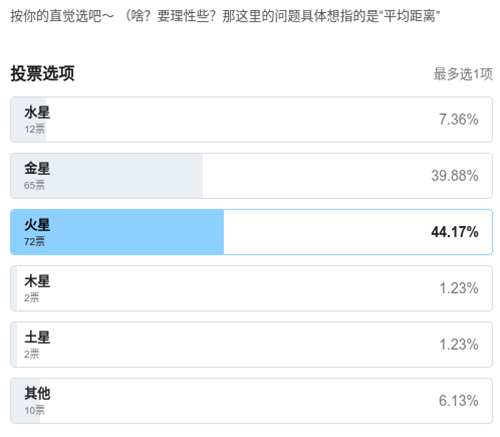Click the 6.13% percentage label
The height and width of the screenshot is (437, 500).
(x=459, y=401)
